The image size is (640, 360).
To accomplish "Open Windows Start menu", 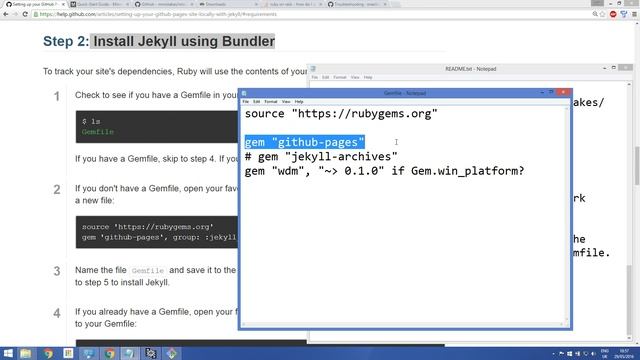I will [8, 353].
